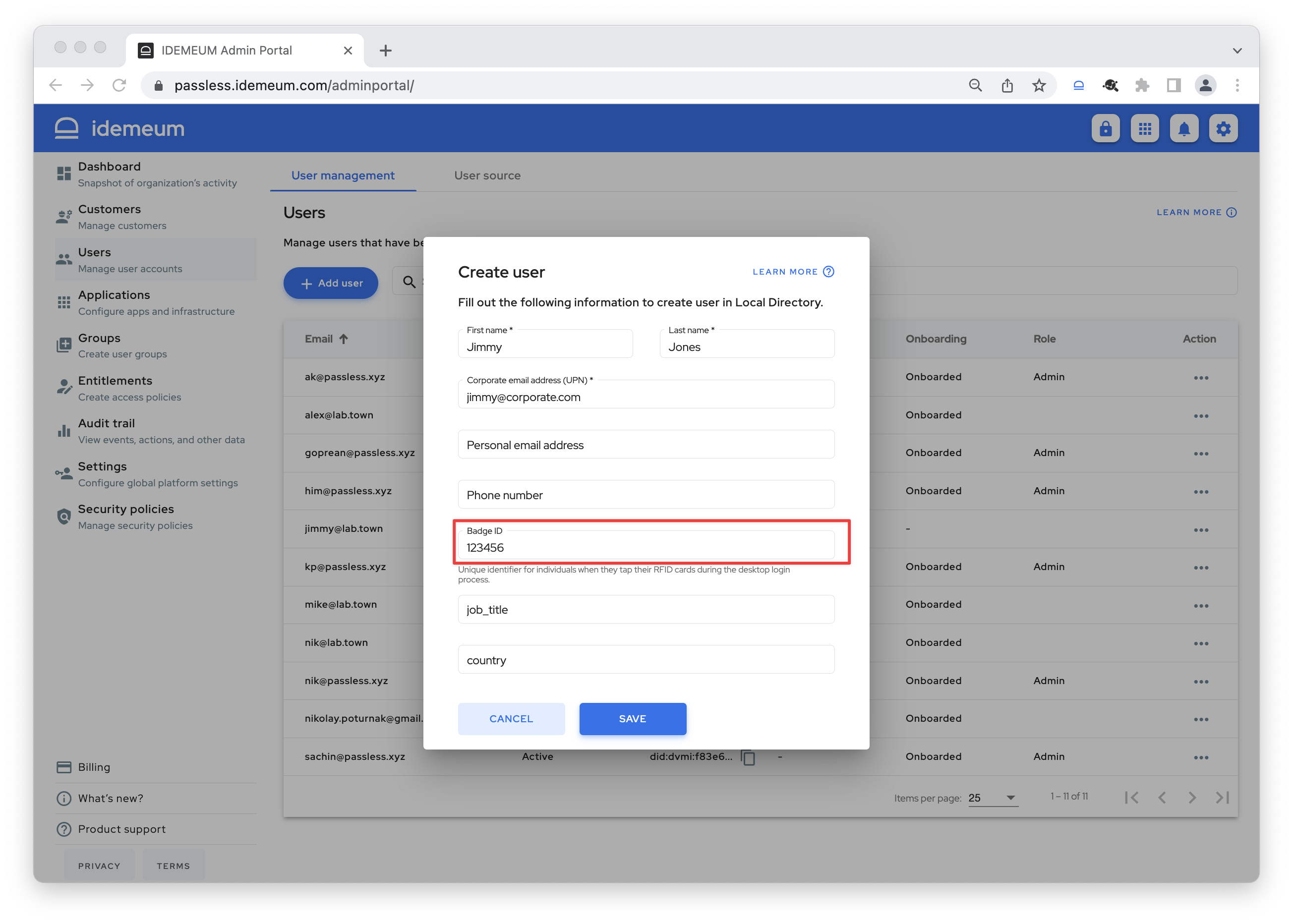Click the job_title field
This screenshot has width=1293, height=924.
click(646, 609)
